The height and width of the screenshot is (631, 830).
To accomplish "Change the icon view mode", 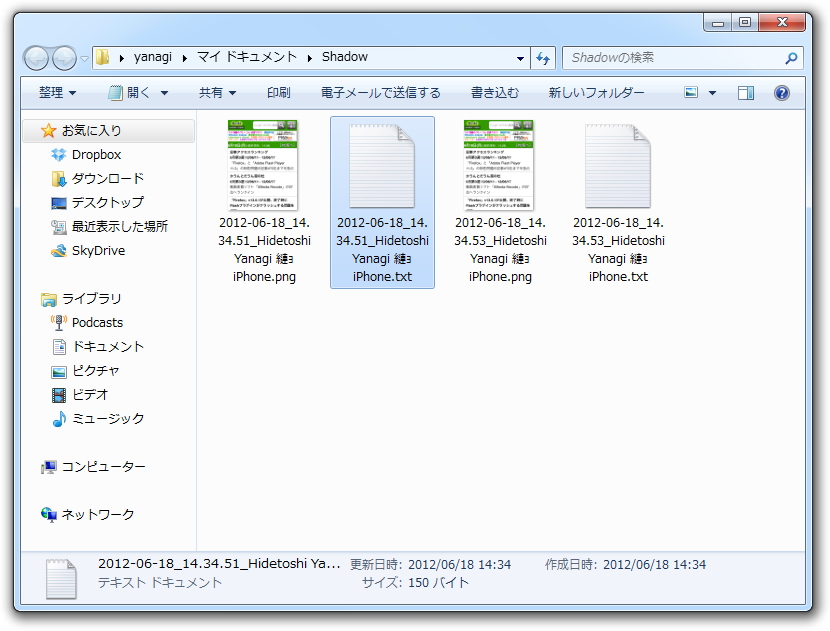I will [693, 92].
